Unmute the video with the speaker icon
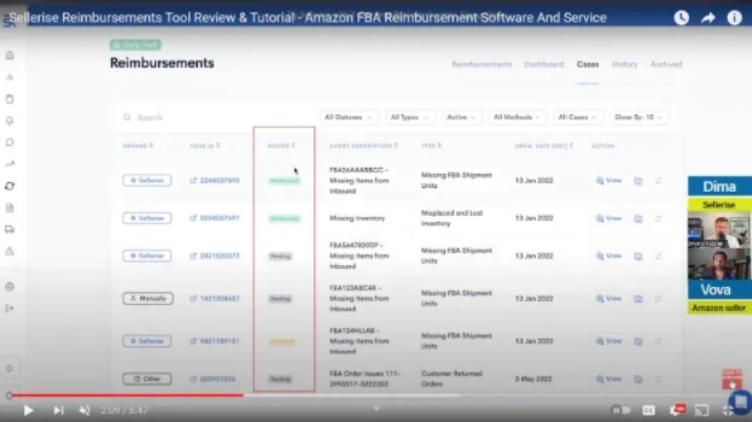The image size is (752, 422). pos(84,410)
